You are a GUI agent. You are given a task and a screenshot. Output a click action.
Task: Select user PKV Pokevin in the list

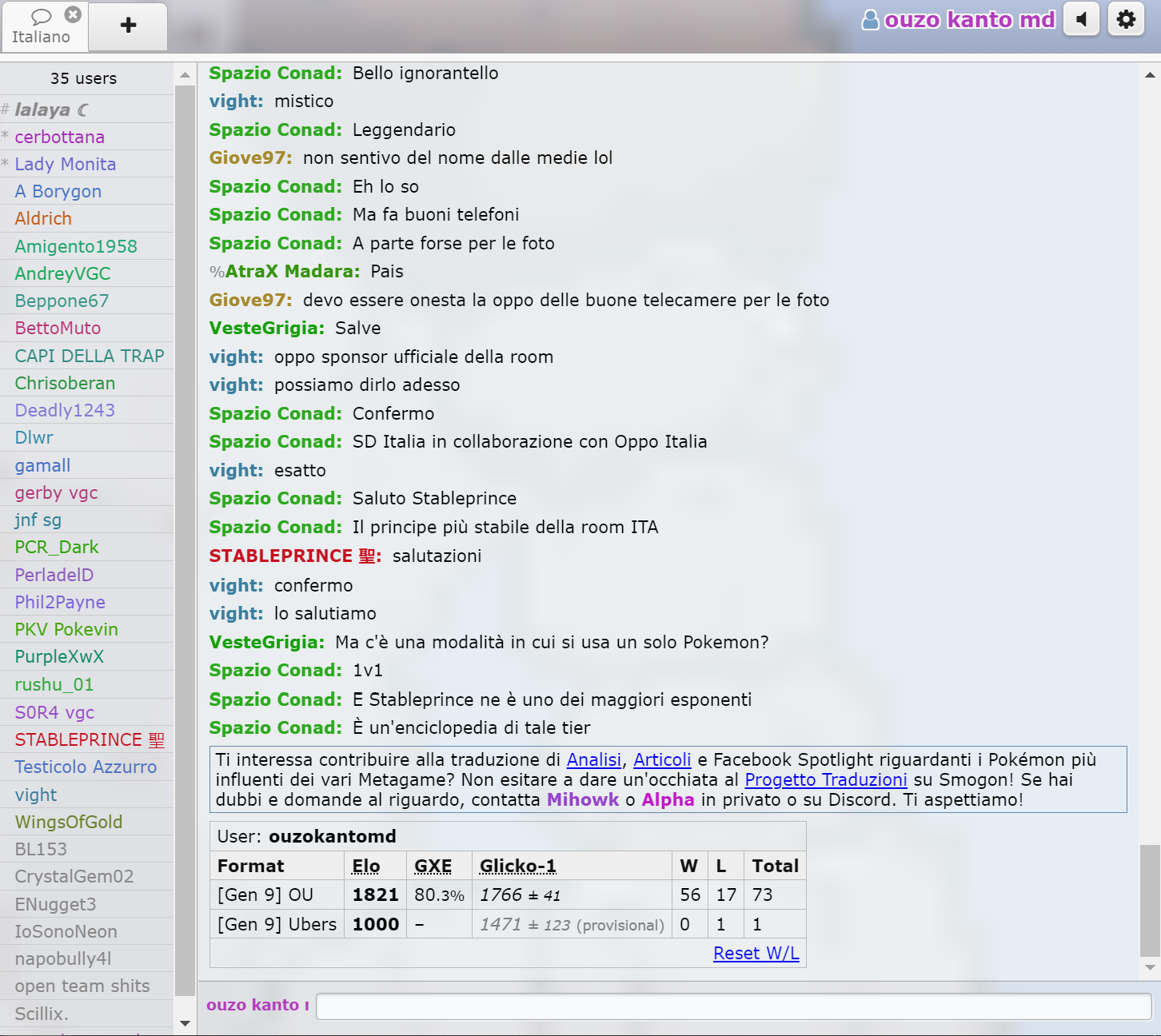(86, 629)
